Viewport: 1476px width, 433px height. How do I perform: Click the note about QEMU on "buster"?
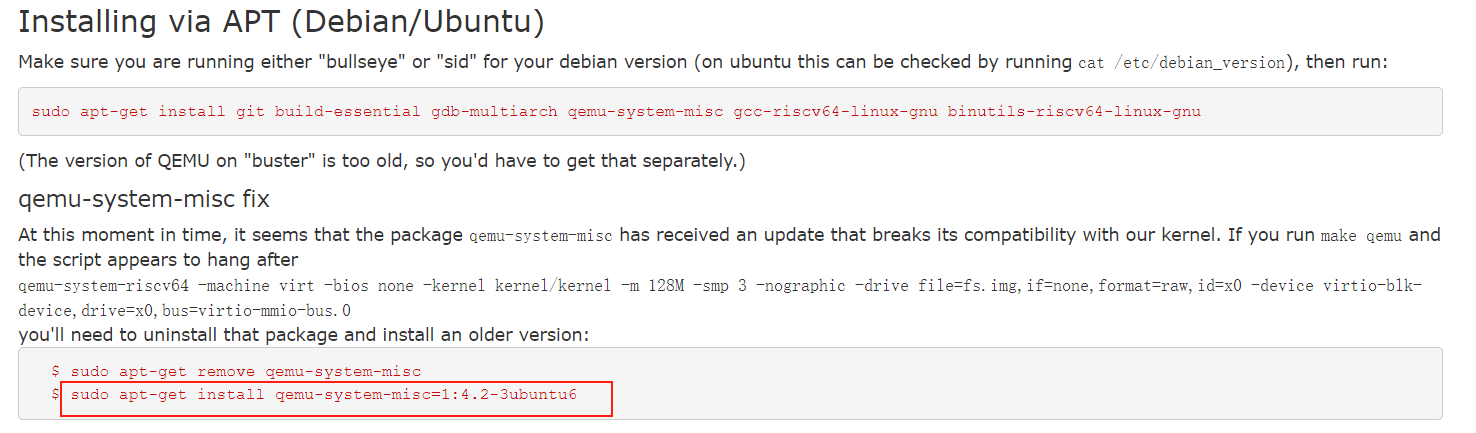pos(382,160)
